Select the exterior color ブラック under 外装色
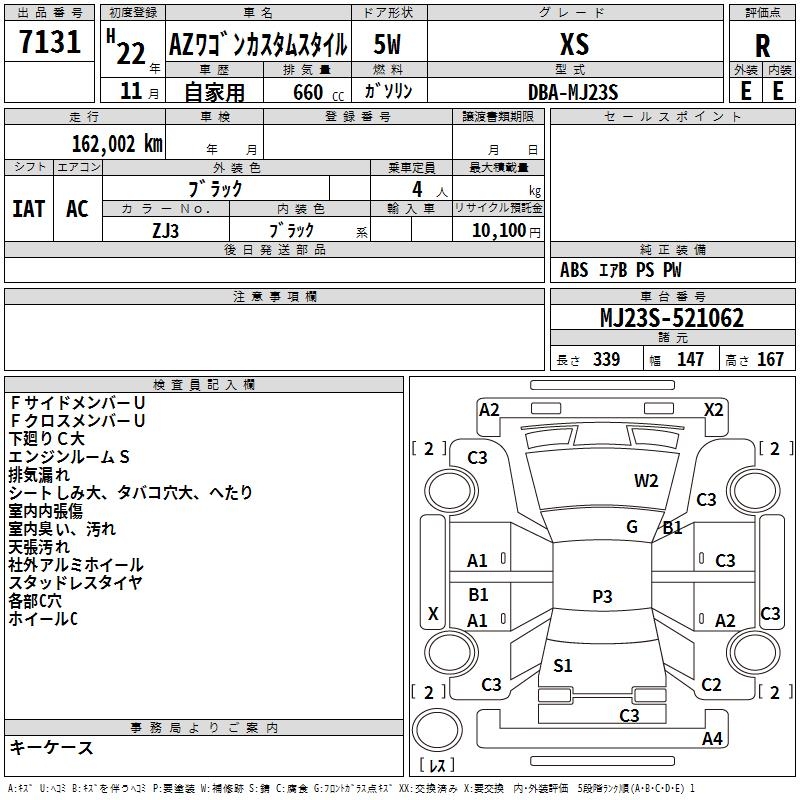This screenshot has height=800, width=800. tap(216, 189)
